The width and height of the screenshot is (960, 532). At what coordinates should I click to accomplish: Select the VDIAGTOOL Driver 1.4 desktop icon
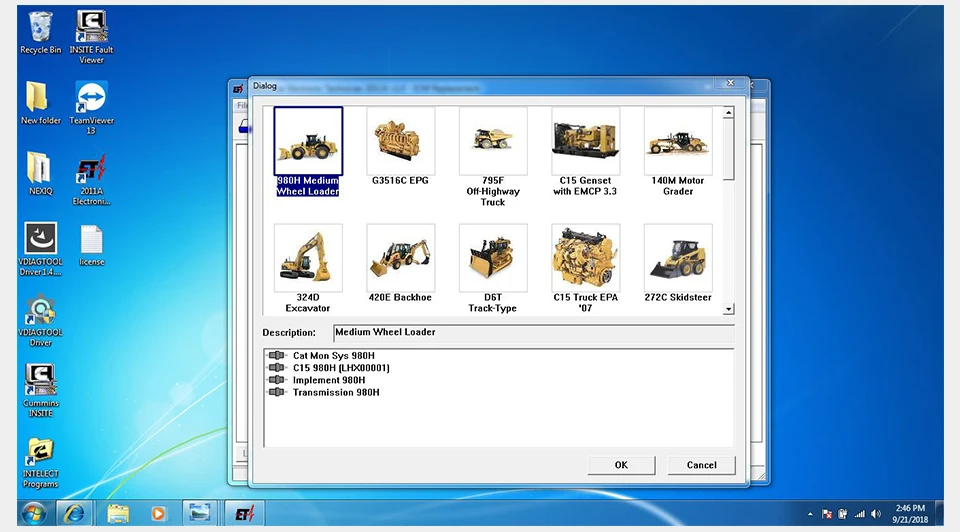40,249
